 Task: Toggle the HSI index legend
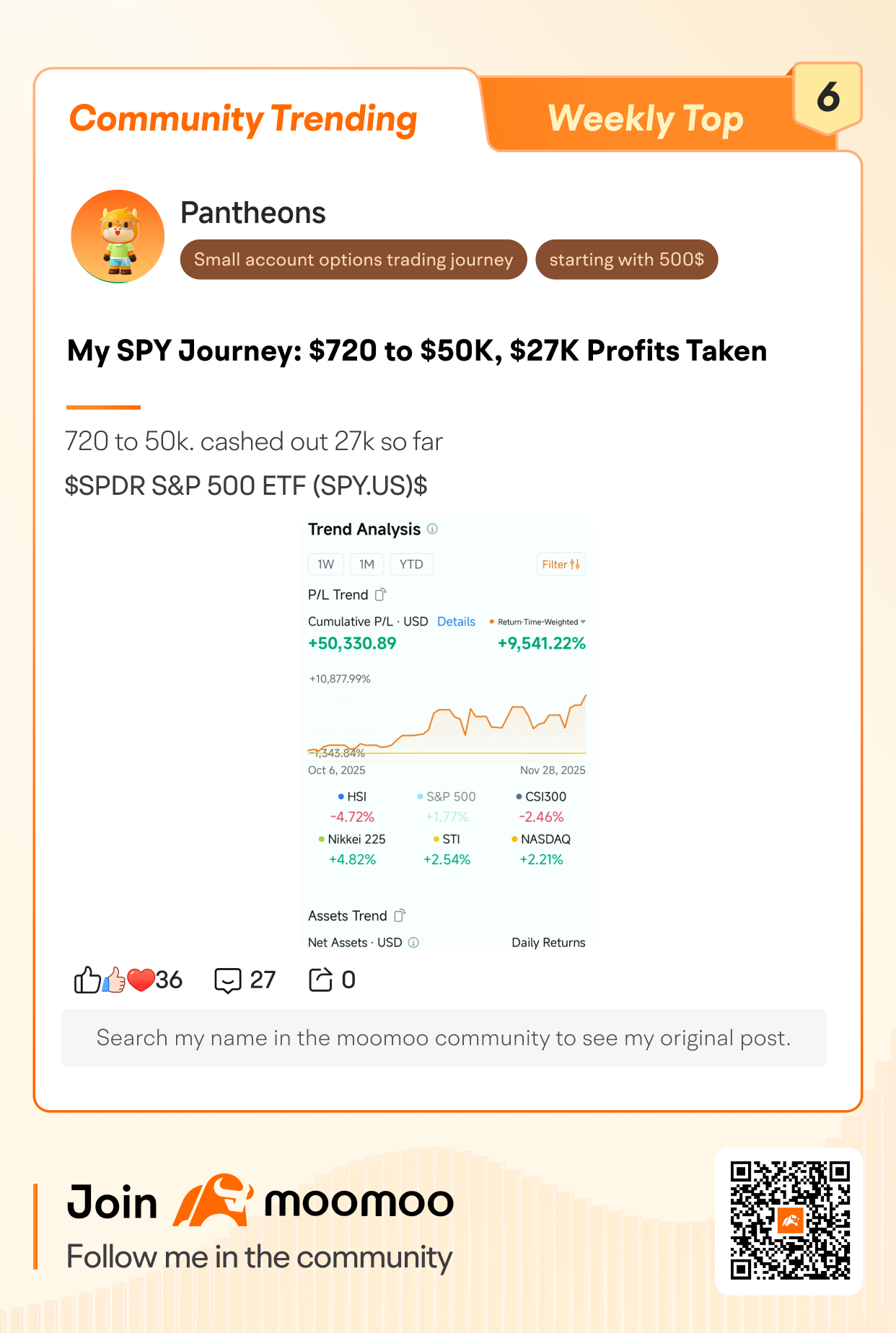[x=352, y=796]
